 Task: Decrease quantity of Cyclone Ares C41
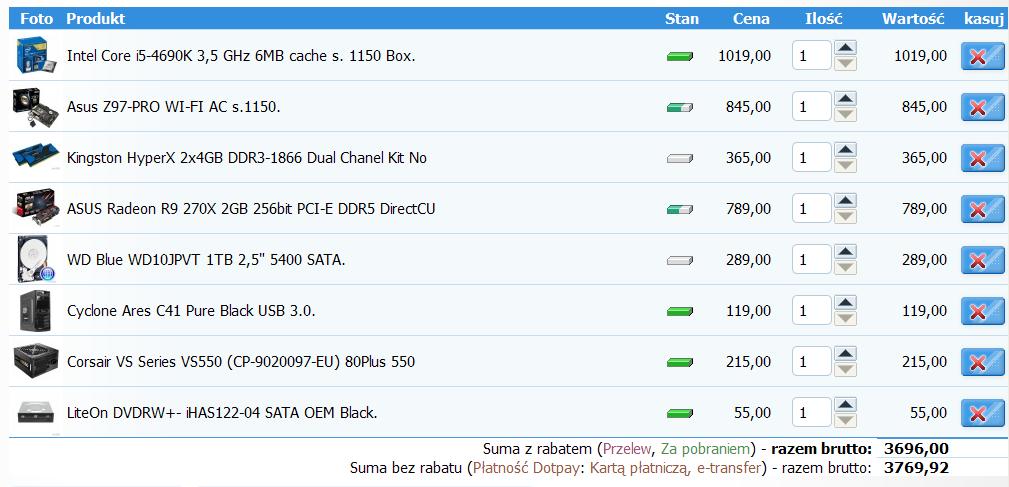(845, 318)
